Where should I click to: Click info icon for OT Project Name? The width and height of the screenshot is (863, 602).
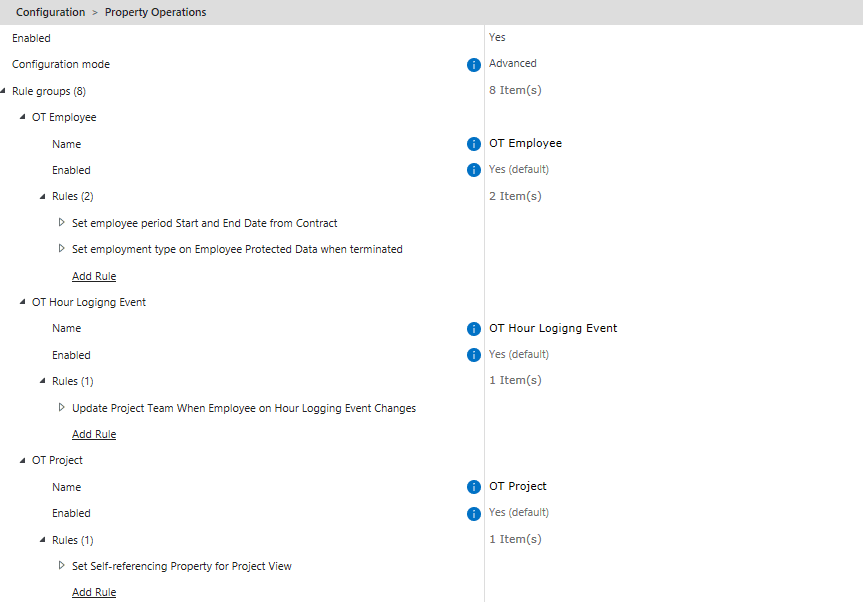coord(474,487)
